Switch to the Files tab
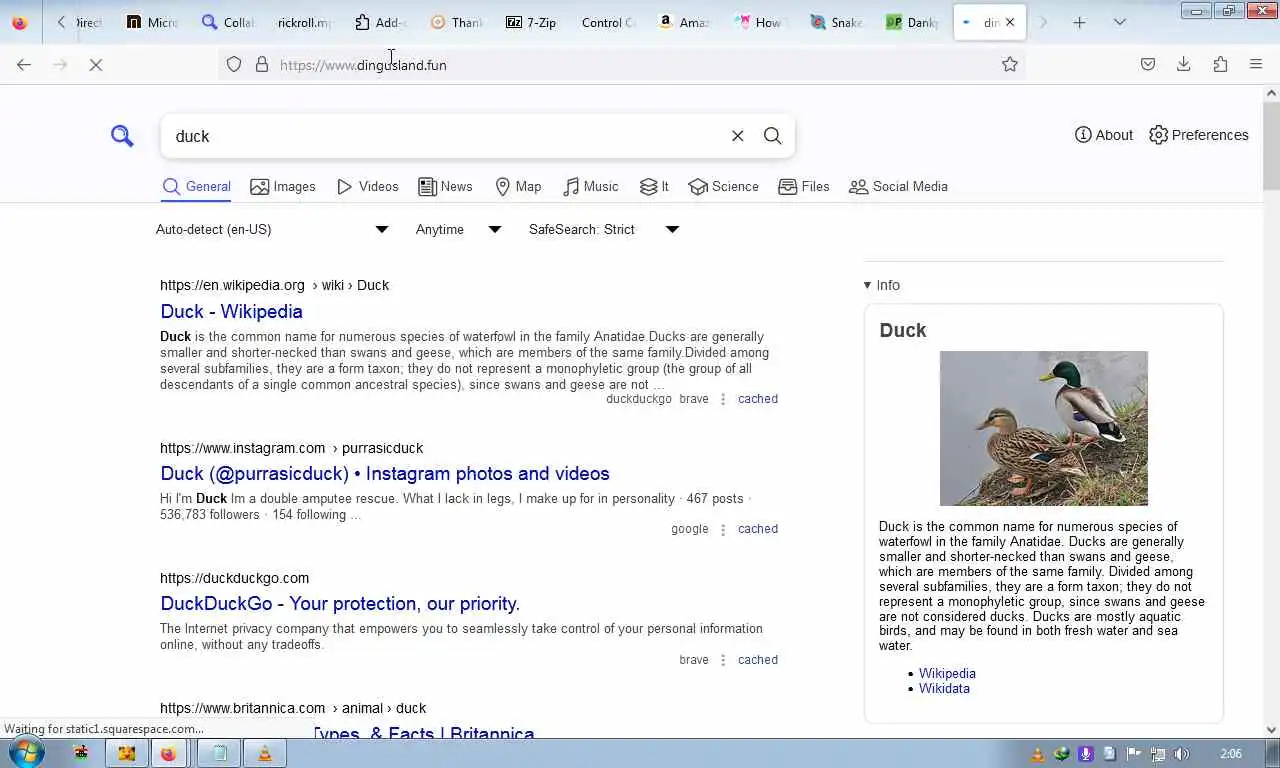This screenshot has height=768, width=1280. [804, 187]
